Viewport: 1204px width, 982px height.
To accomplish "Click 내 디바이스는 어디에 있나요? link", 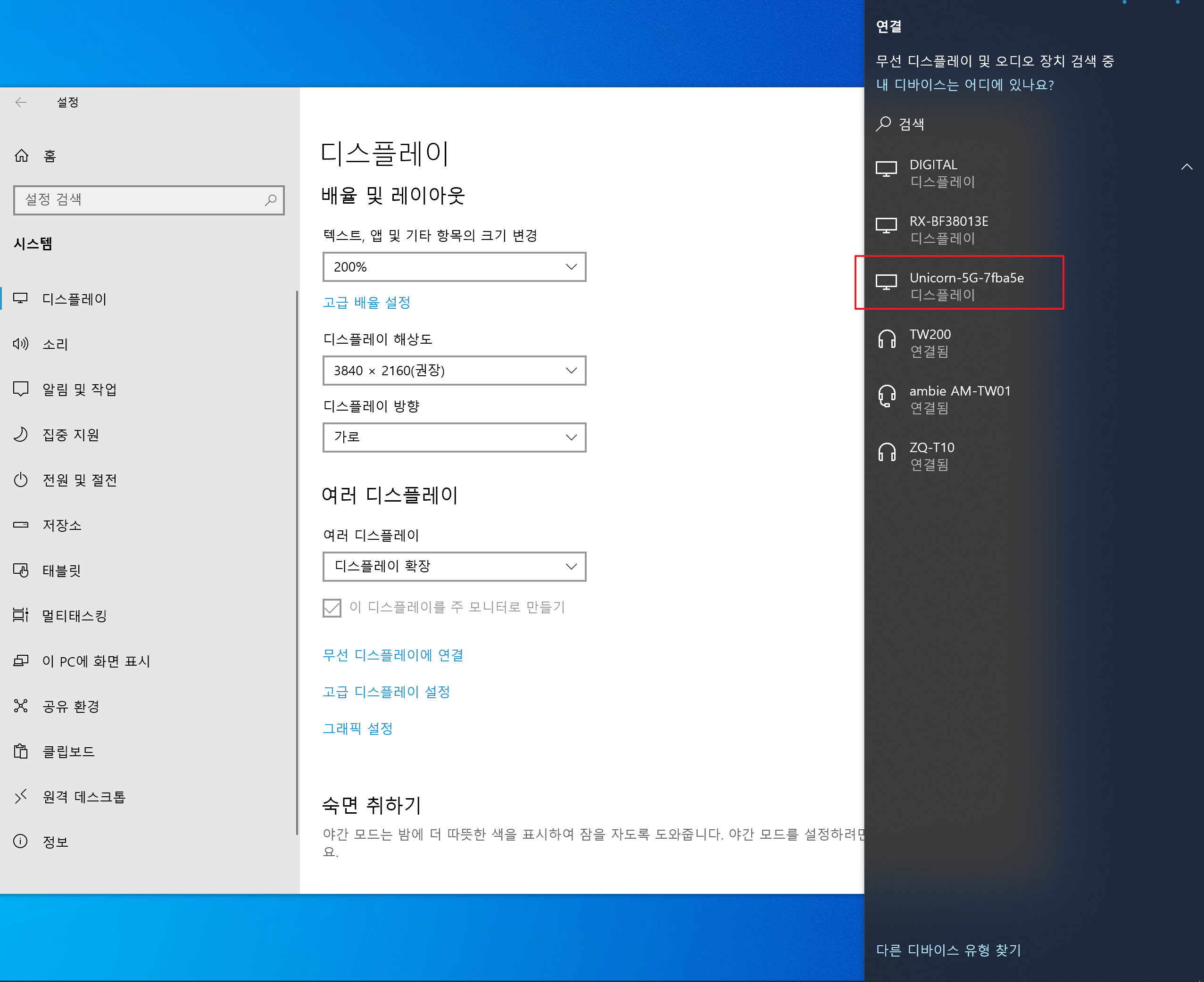I will pos(965,85).
